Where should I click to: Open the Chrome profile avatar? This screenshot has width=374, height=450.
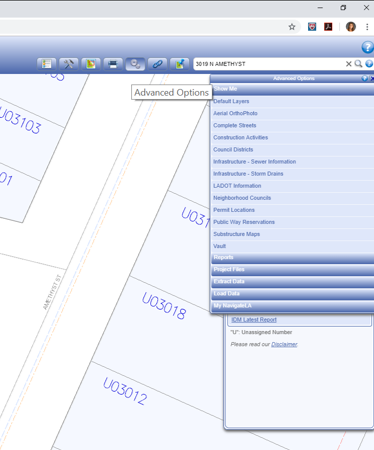click(351, 27)
